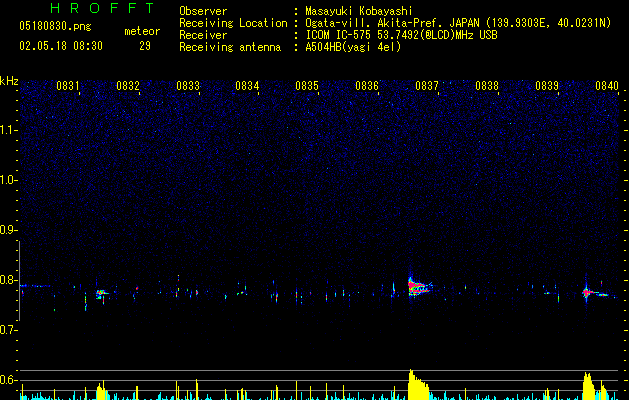The height and width of the screenshot is (400, 629).
Task: Click the 0833 time marker
Action: point(188,86)
